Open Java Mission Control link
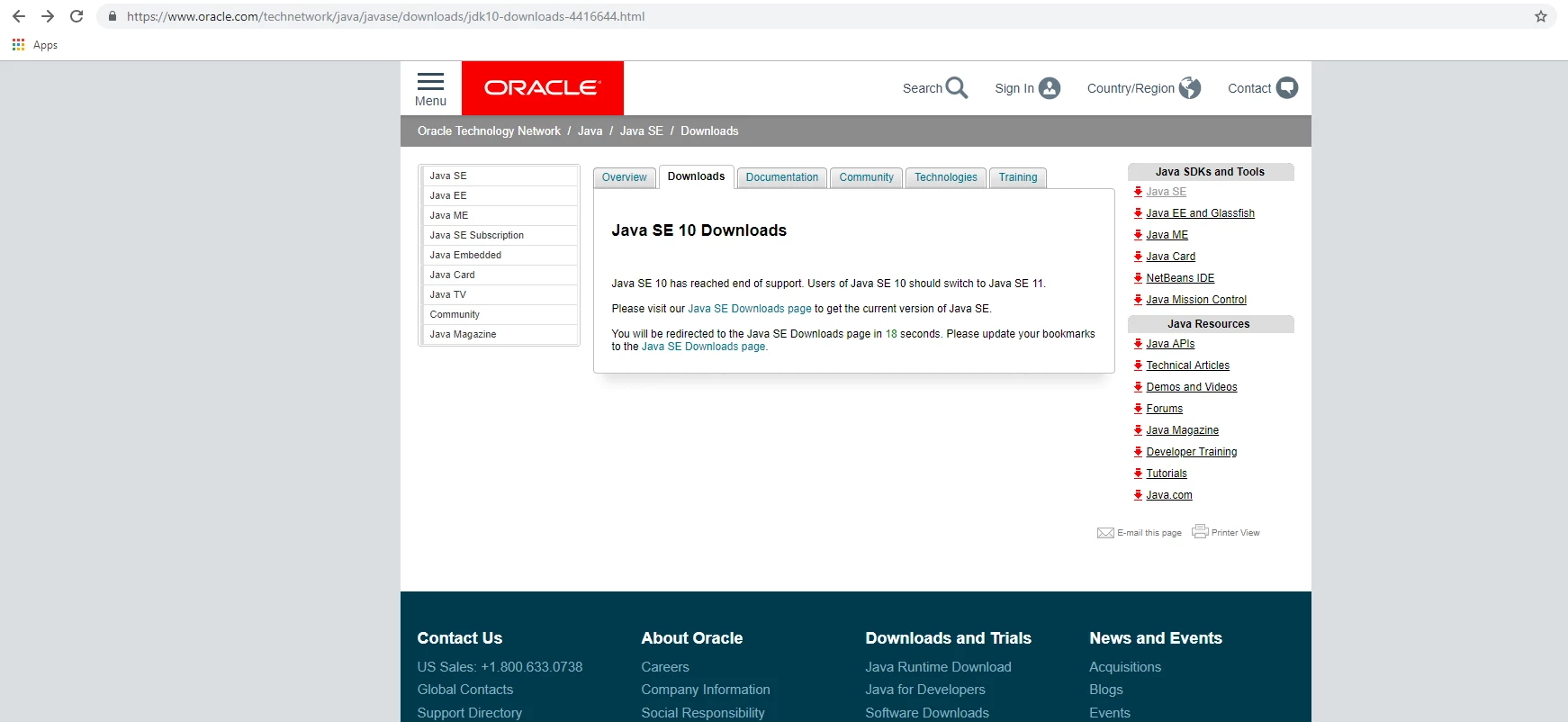The image size is (1568, 722). tap(1196, 300)
